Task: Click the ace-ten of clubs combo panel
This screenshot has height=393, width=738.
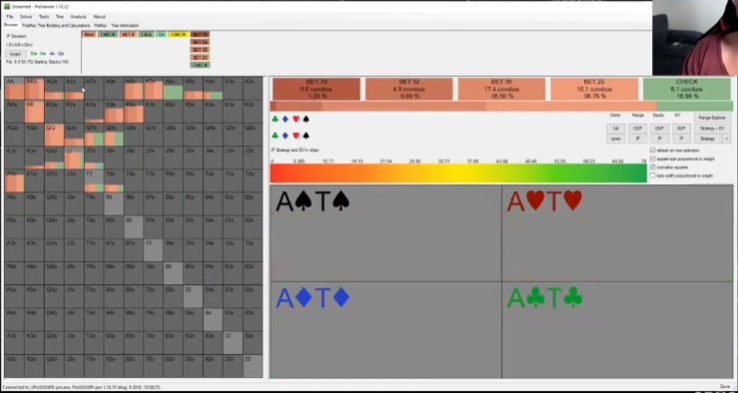Action: [x=617, y=329]
